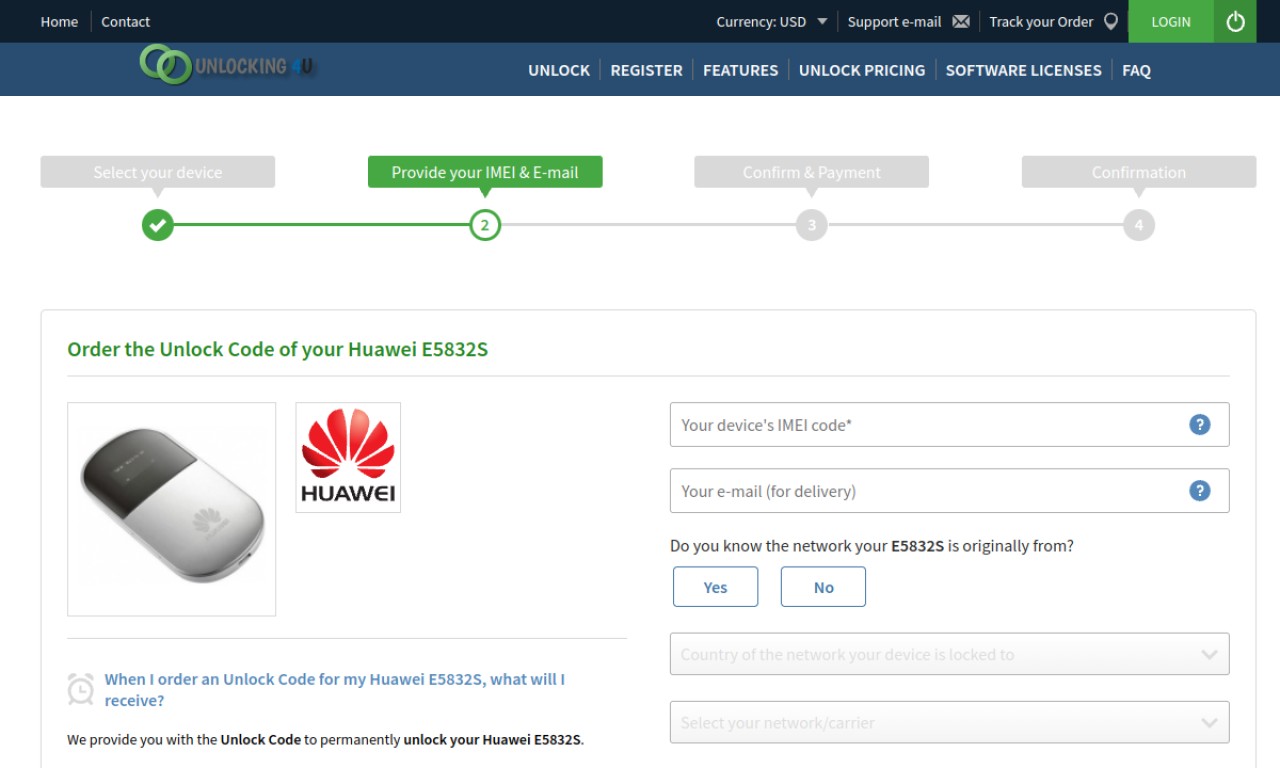1280x768 pixels.
Task: Open the Currency: USD dropdown
Action: [771, 21]
